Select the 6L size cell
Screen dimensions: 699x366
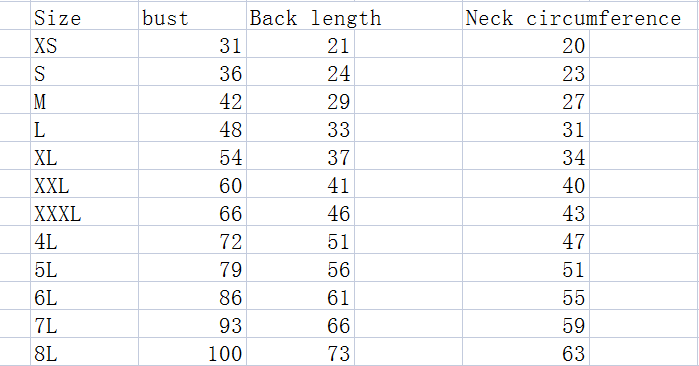pyautogui.click(x=84, y=296)
